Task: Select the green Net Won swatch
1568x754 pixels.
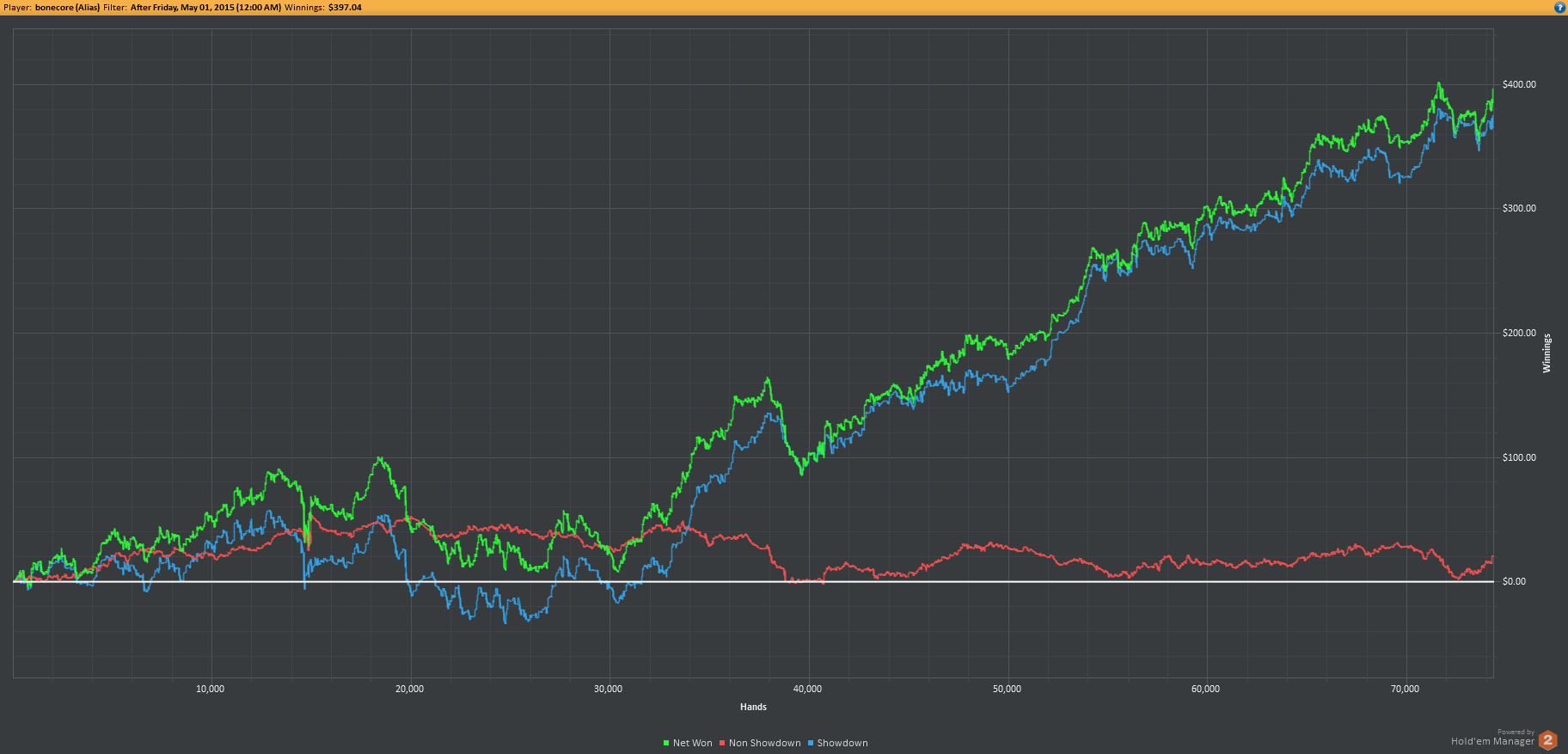Action: point(666,743)
